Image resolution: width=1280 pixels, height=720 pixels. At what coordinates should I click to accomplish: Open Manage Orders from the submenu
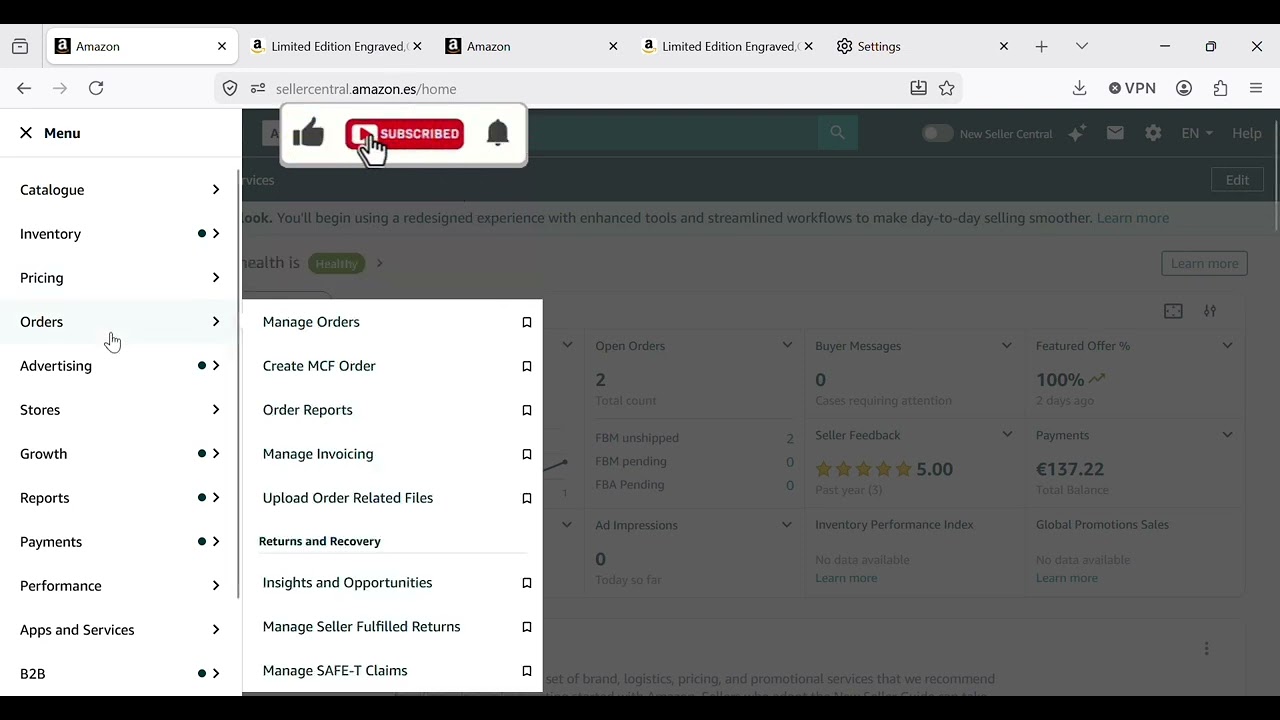coord(311,322)
